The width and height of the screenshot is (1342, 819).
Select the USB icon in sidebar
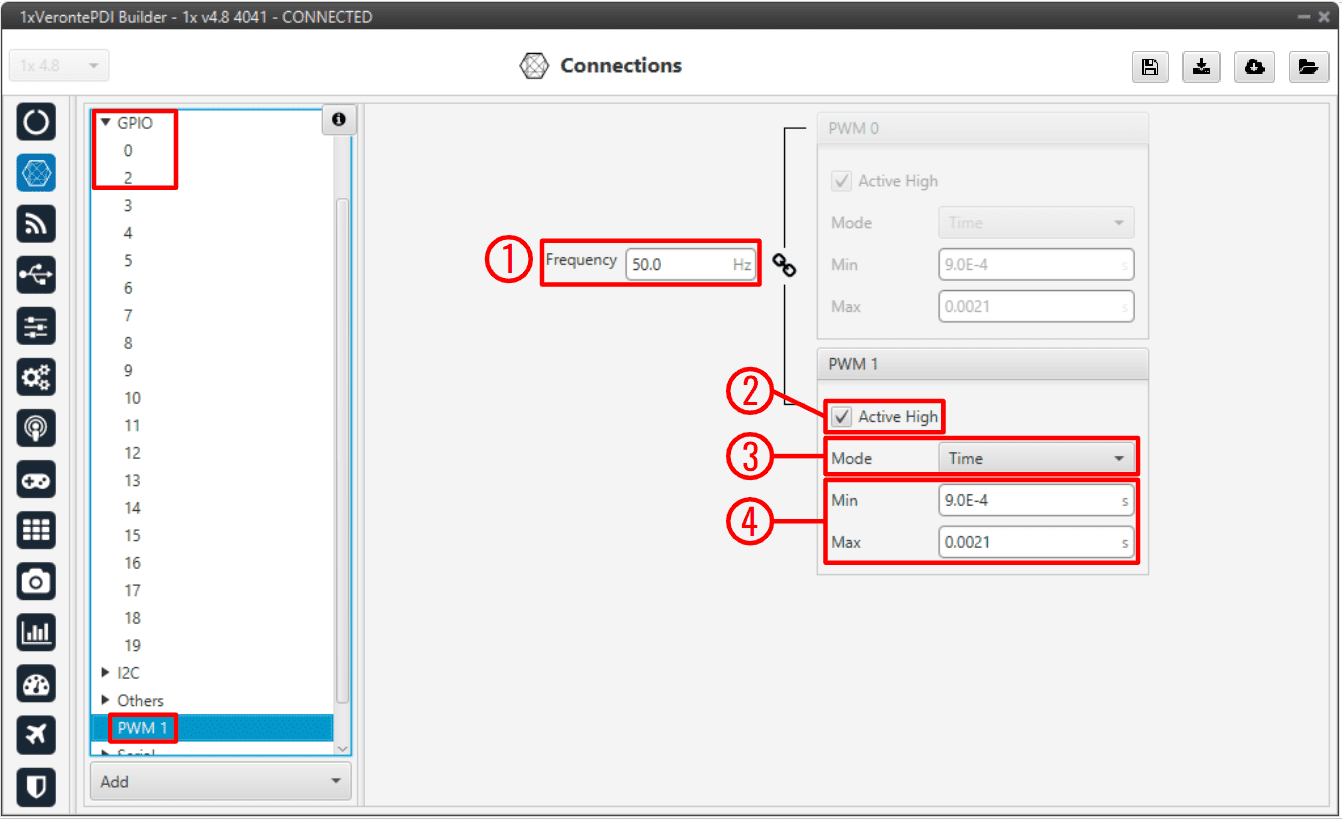click(36, 274)
